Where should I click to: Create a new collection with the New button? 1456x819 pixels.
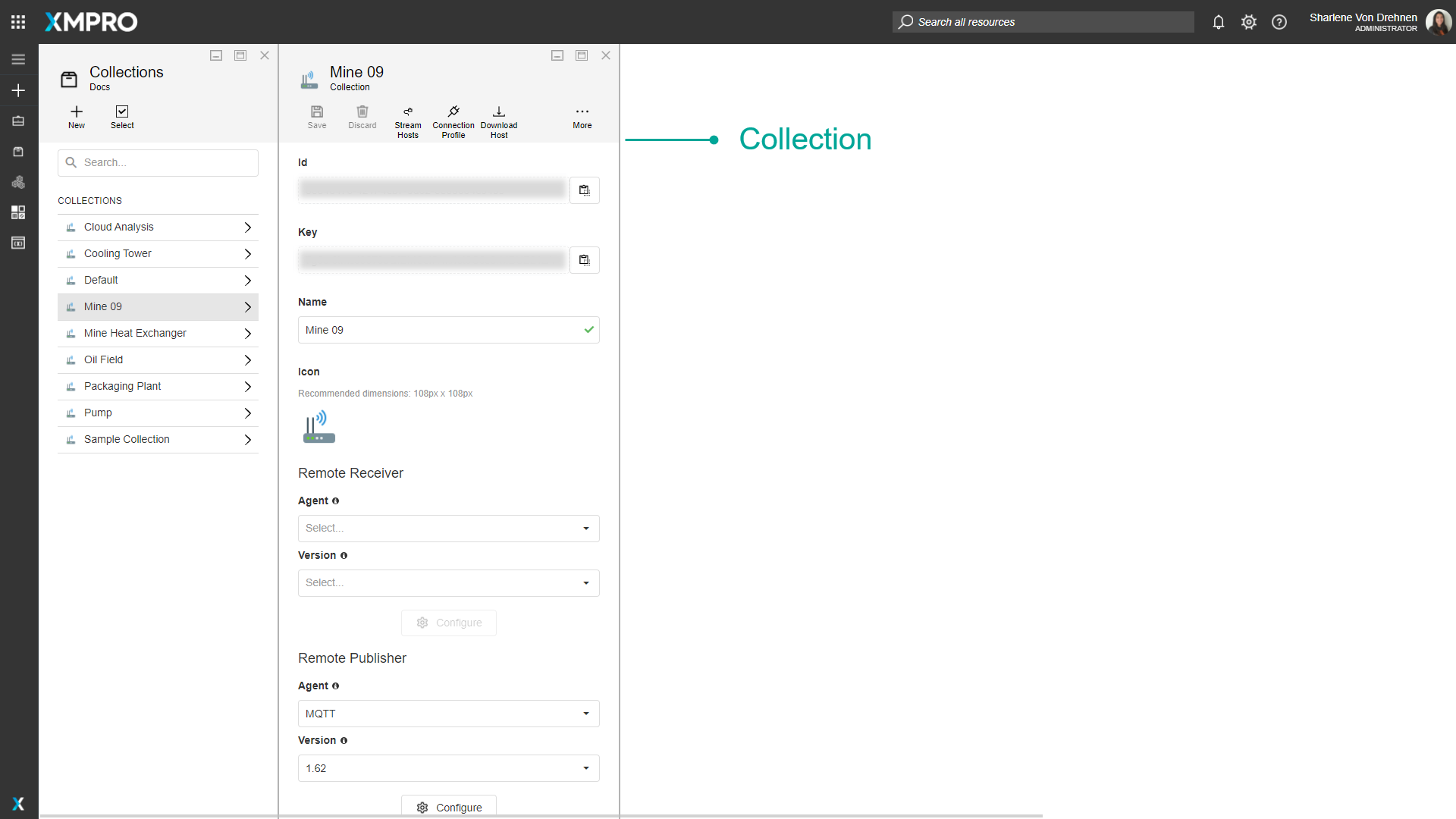[76, 118]
